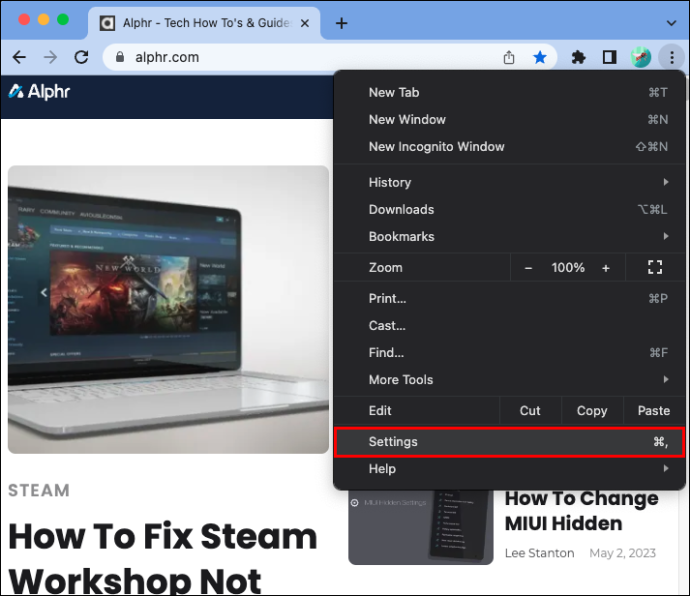The width and height of the screenshot is (690, 596).
Task: Select Find... from the menu
Action: pyautogui.click(x=509, y=353)
